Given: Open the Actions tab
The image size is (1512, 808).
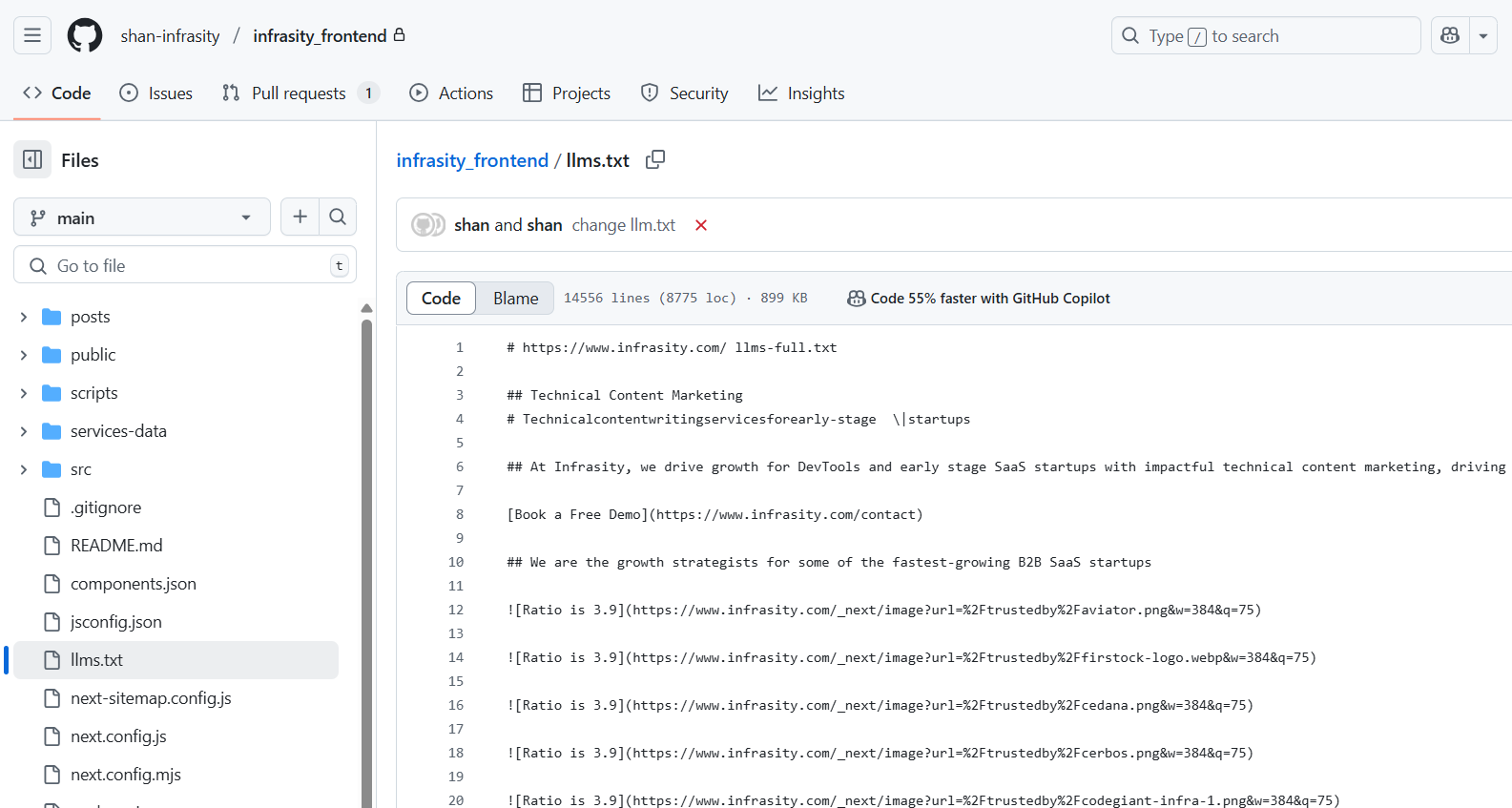Looking at the screenshot, I should coord(451,93).
